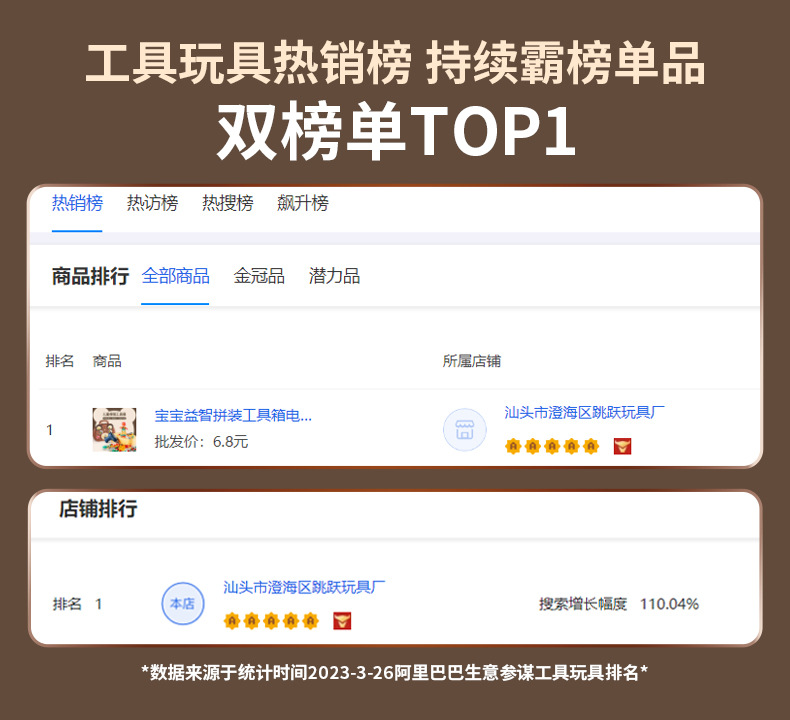This screenshot has width=790, height=720.
Task: Select 潜力品 filter tab
Action: click(x=334, y=276)
